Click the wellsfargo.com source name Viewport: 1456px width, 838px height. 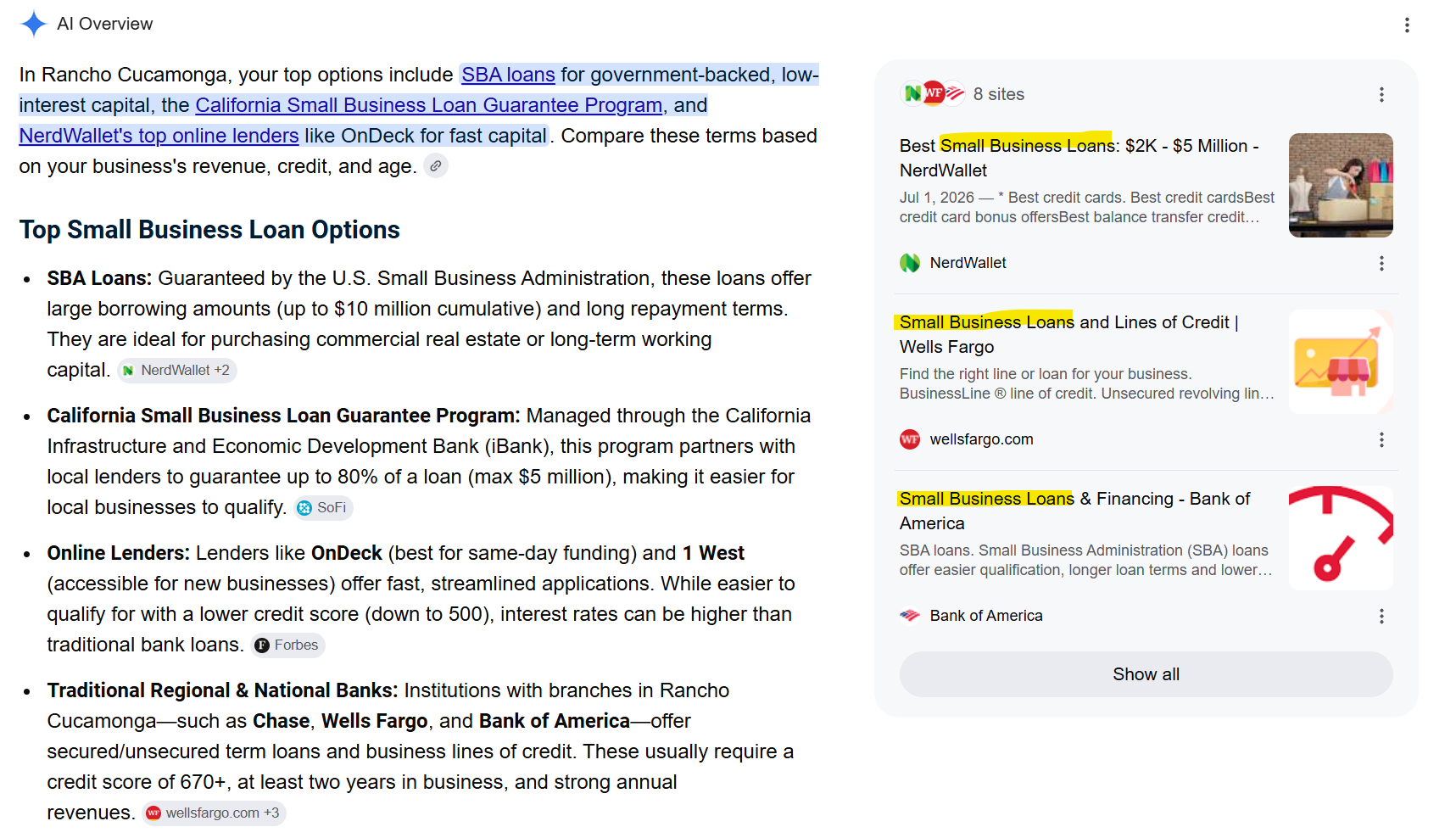point(981,439)
